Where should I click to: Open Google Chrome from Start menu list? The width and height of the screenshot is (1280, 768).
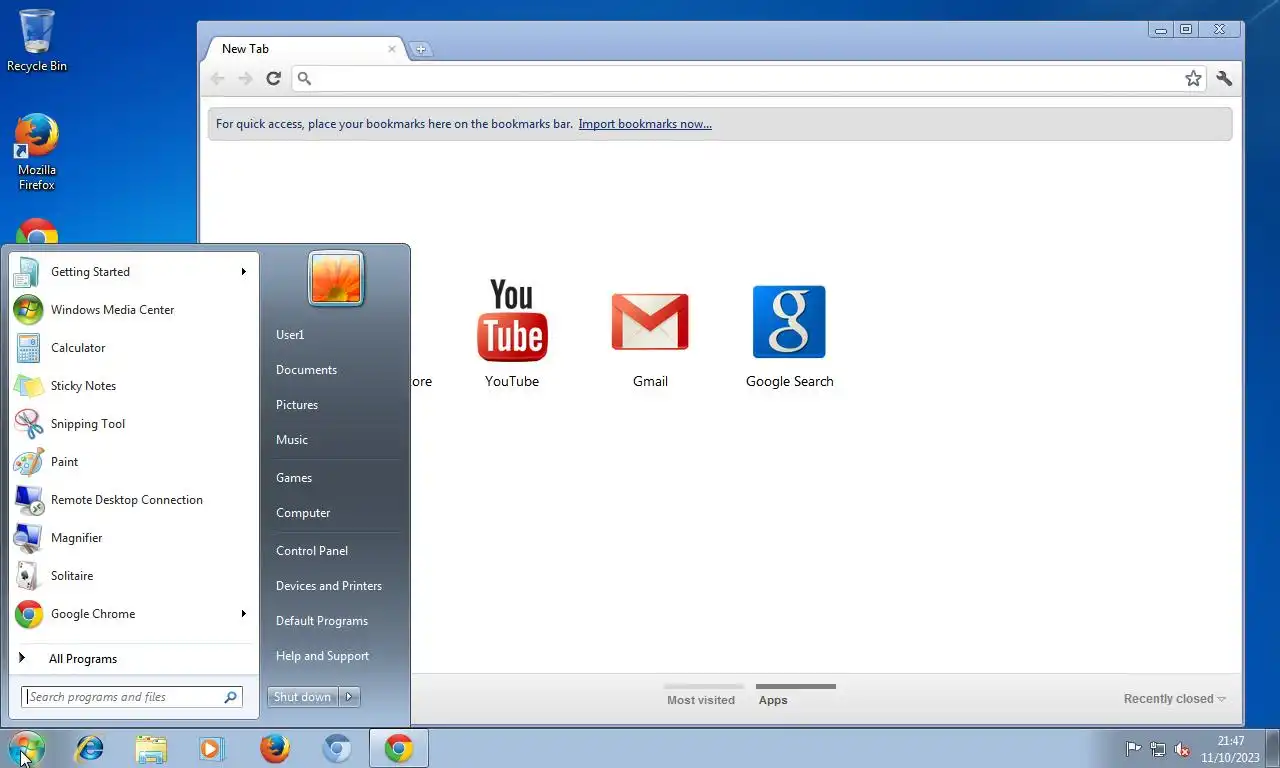(x=133, y=614)
